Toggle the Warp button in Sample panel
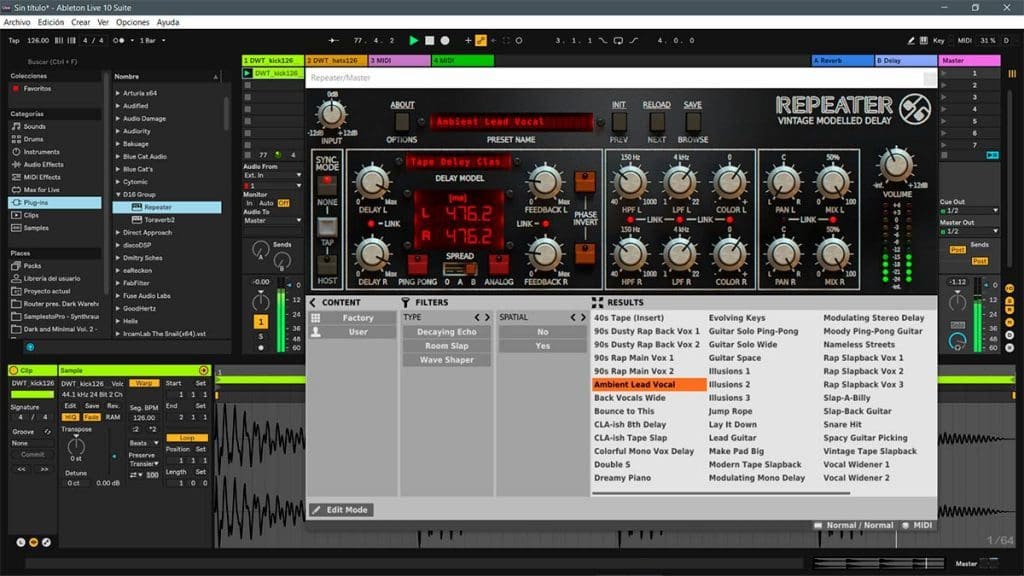The image size is (1024, 576). click(x=144, y=383)
